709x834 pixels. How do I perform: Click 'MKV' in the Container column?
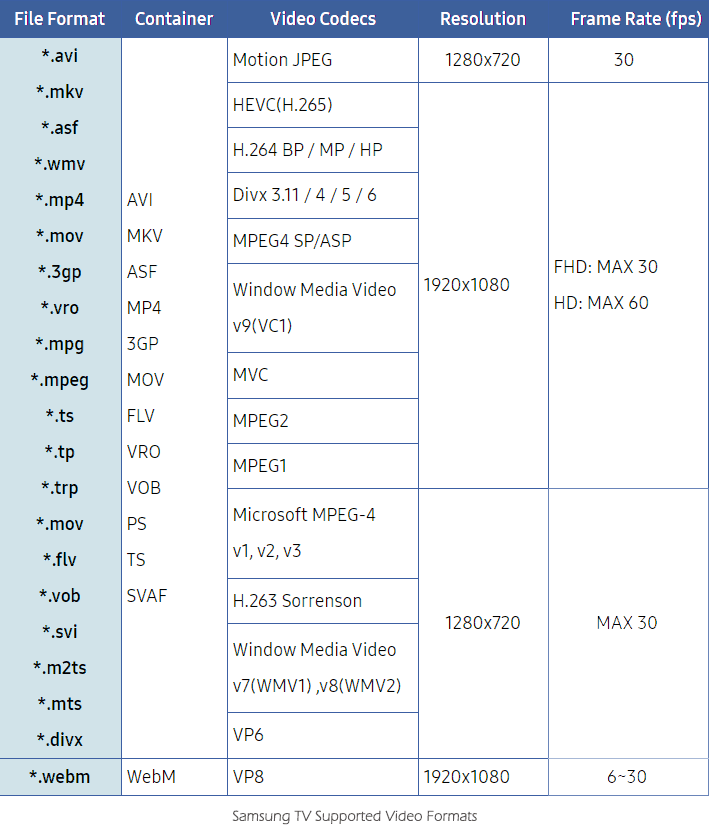[145, 236]
